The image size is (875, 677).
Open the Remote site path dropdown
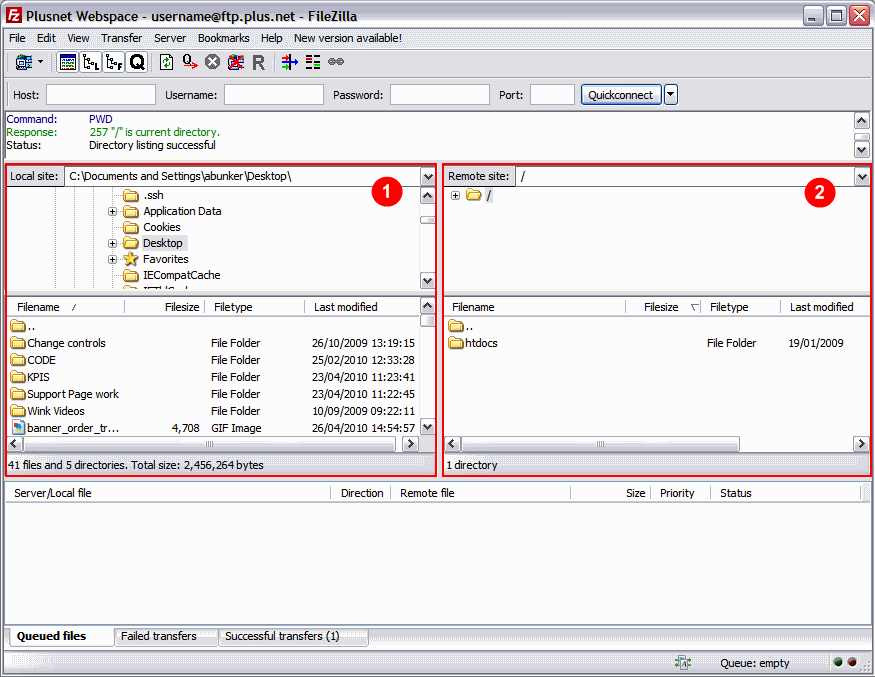862,177
